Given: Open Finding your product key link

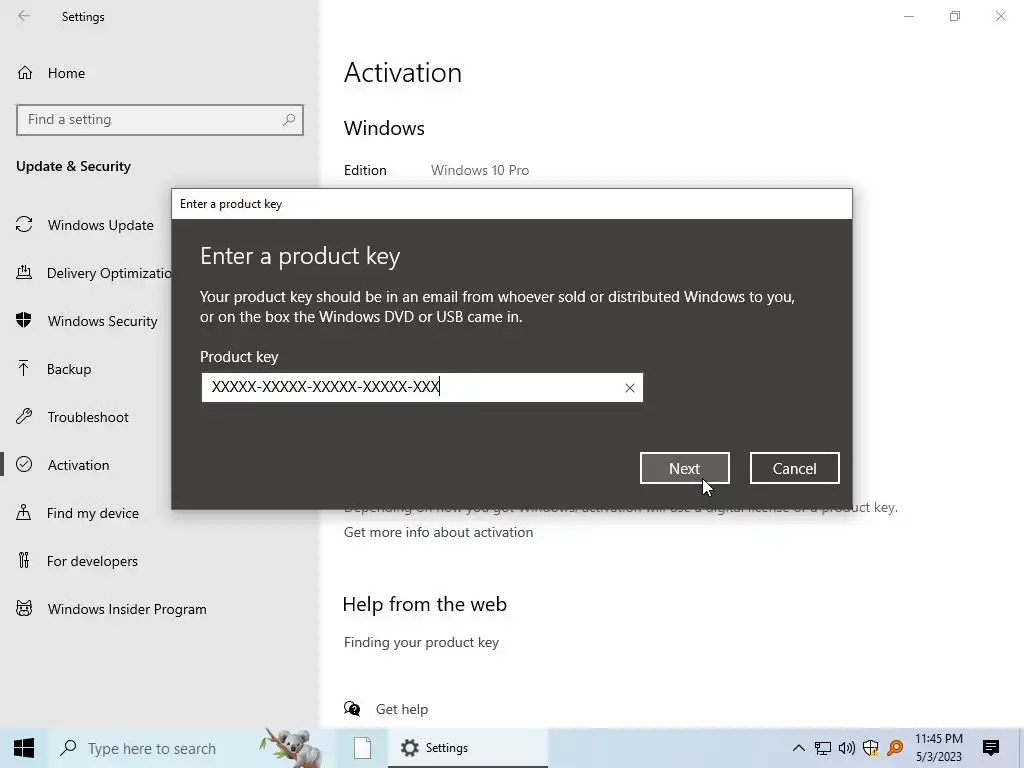Looking at the screenshot, I should pos(421,643).
